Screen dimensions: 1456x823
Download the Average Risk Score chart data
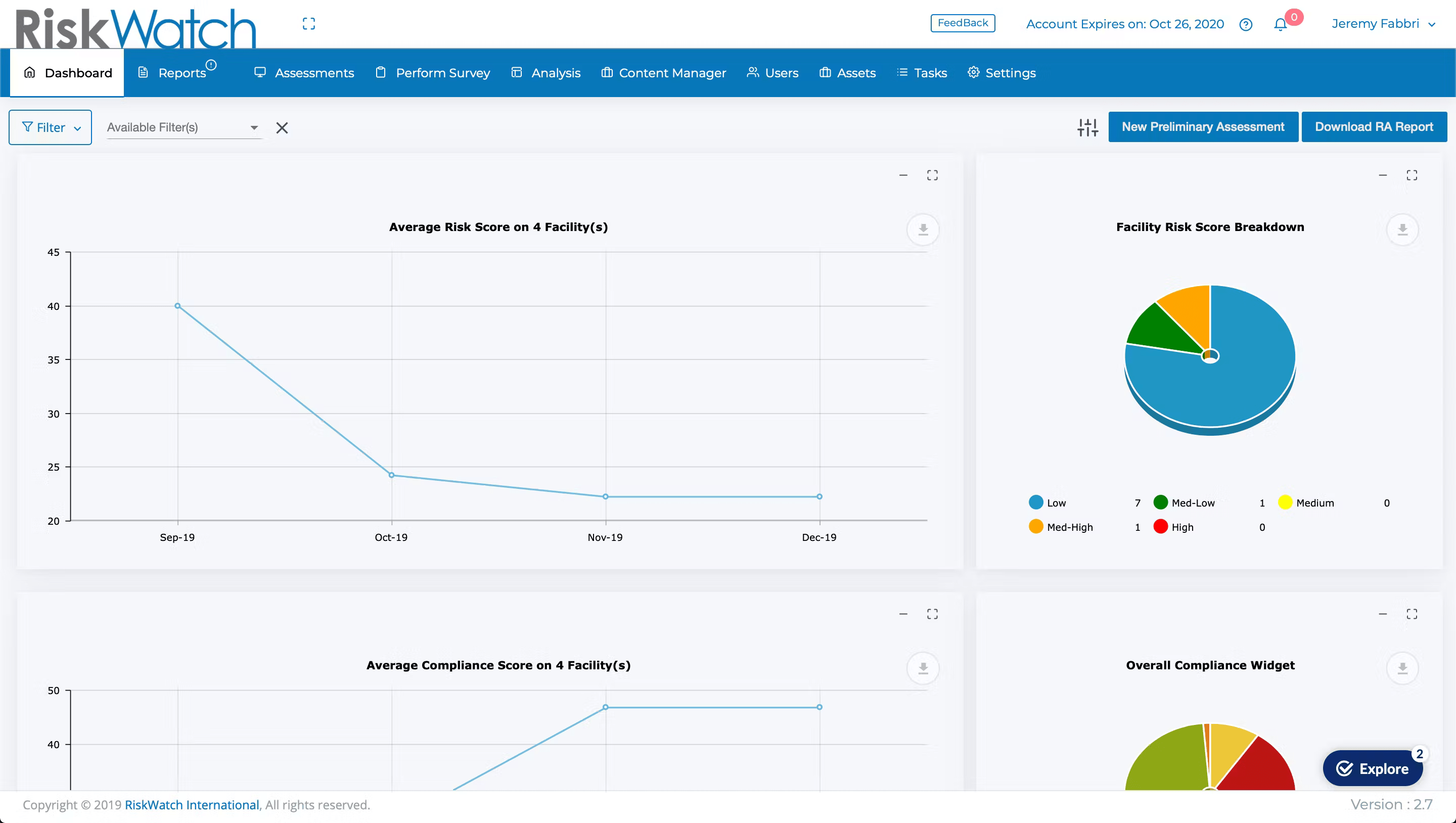923,230
